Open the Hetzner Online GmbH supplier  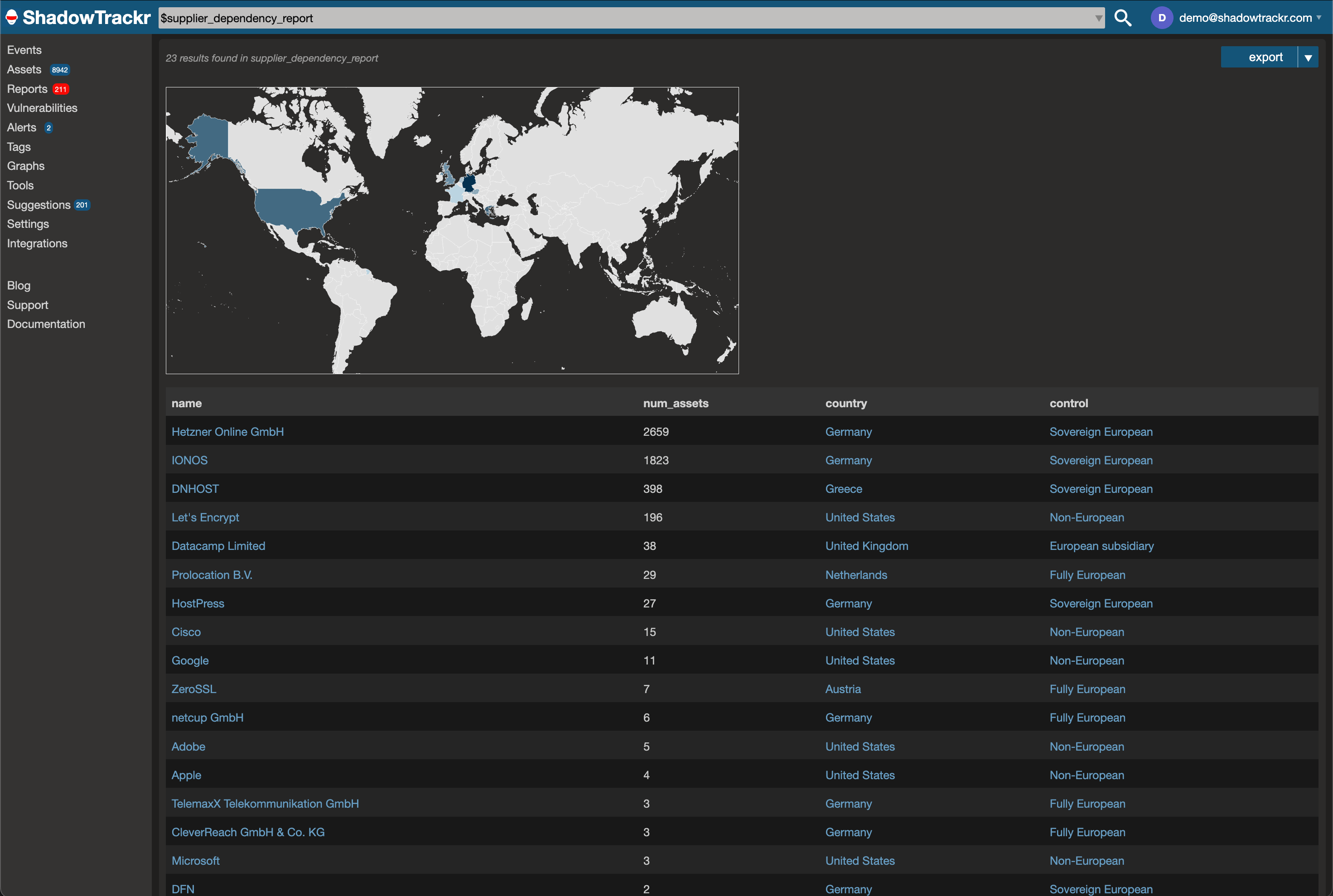[x=227, y=432]
